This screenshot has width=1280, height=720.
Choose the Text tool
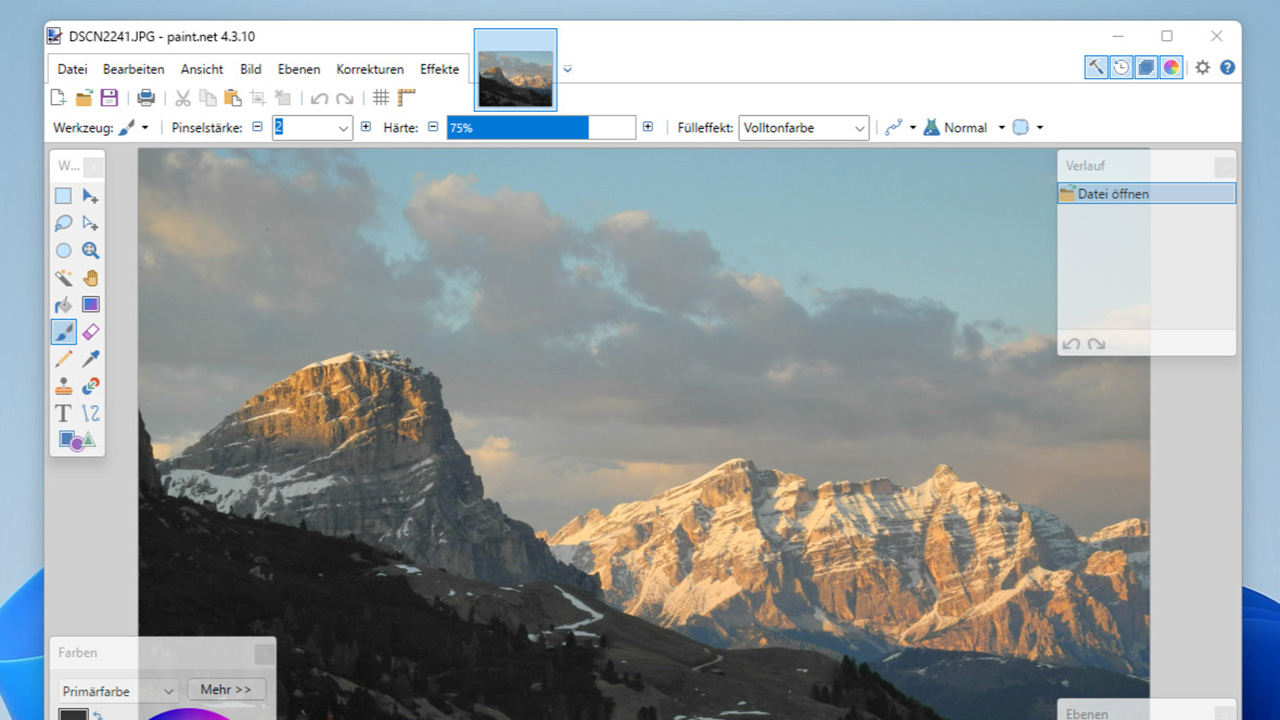point(63,413)
